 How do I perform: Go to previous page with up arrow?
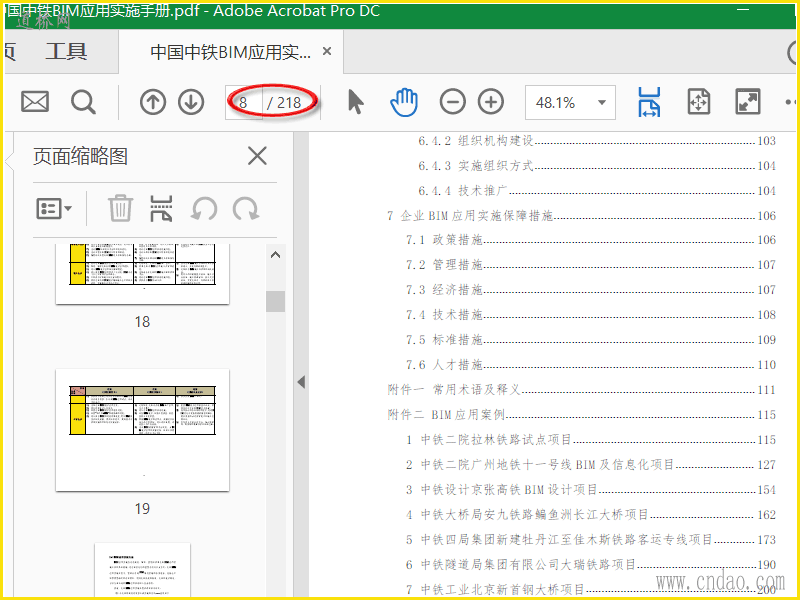[x=153, y=102]
